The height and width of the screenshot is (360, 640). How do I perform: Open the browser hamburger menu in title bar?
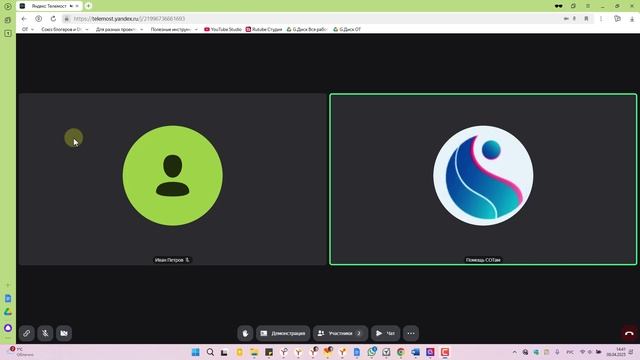pos(588,6)
